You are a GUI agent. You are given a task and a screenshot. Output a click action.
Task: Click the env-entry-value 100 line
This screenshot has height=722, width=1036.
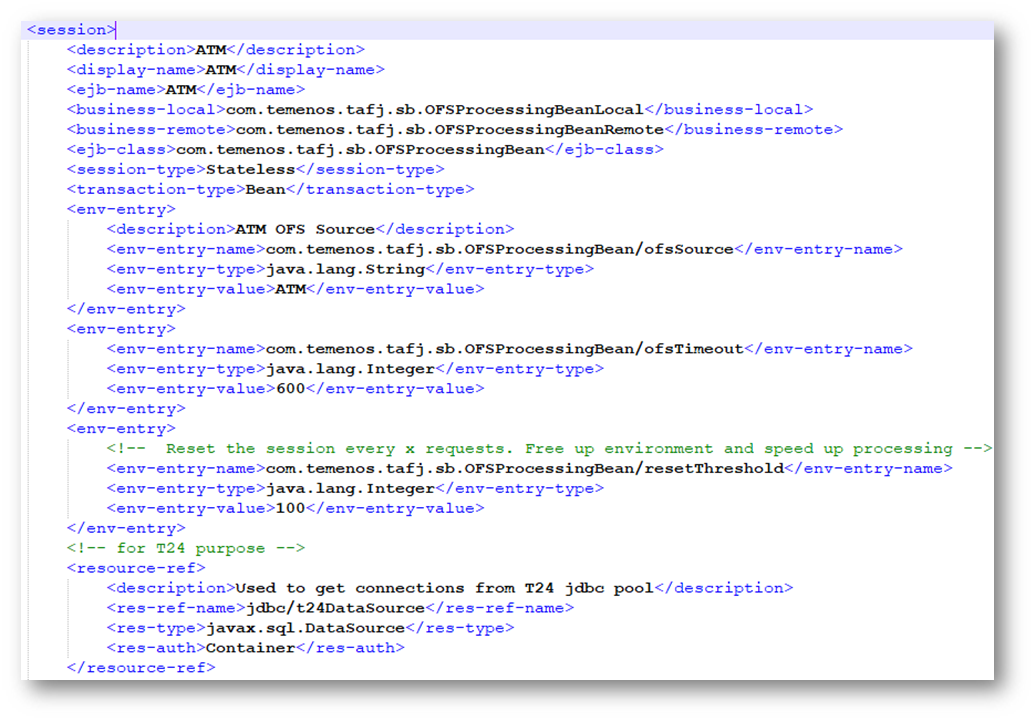[x=295, y=509]
